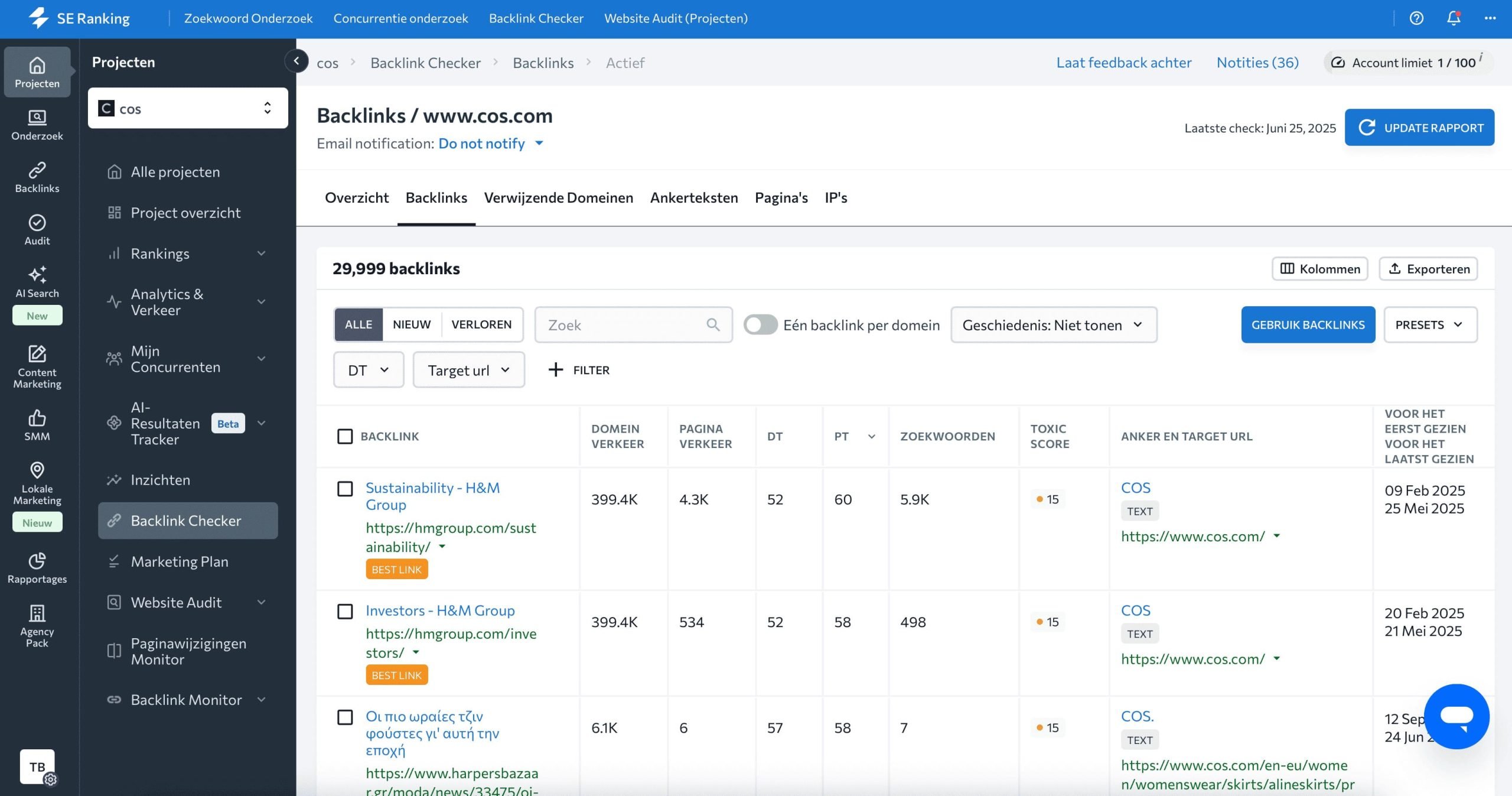Image resolution: width=1512 pixels, height=796 pixels.
Task: Open the DT filter dropdown
Action: point(369,370)
